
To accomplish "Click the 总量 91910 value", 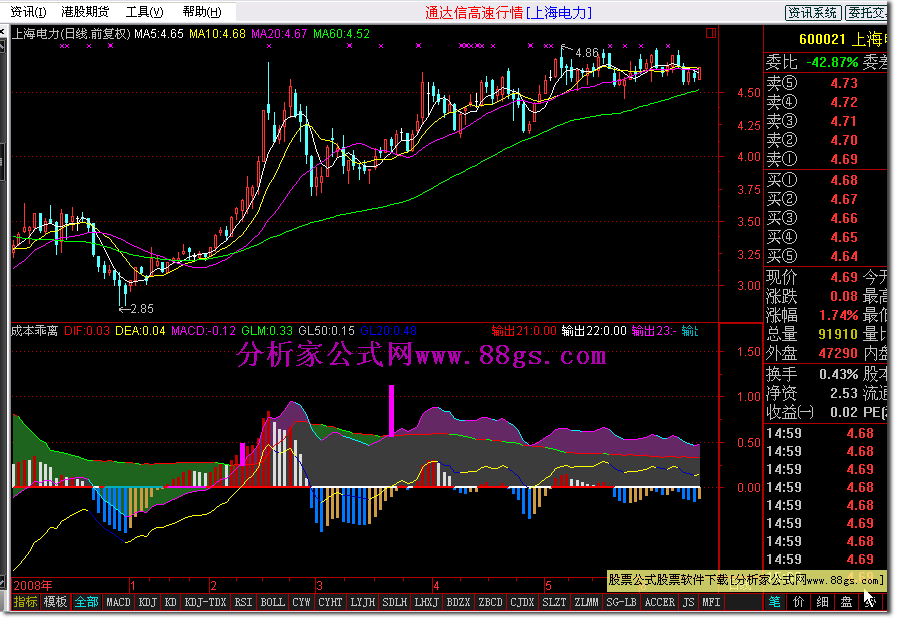I will 838,334.
